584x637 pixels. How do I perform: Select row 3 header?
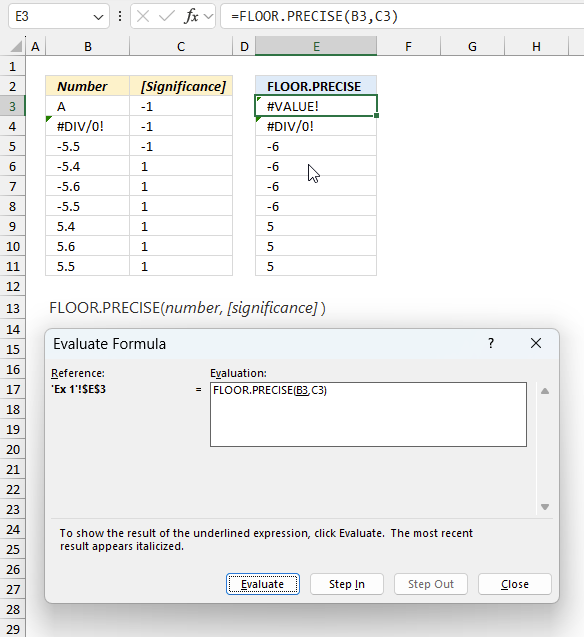(x=13, y=106)
